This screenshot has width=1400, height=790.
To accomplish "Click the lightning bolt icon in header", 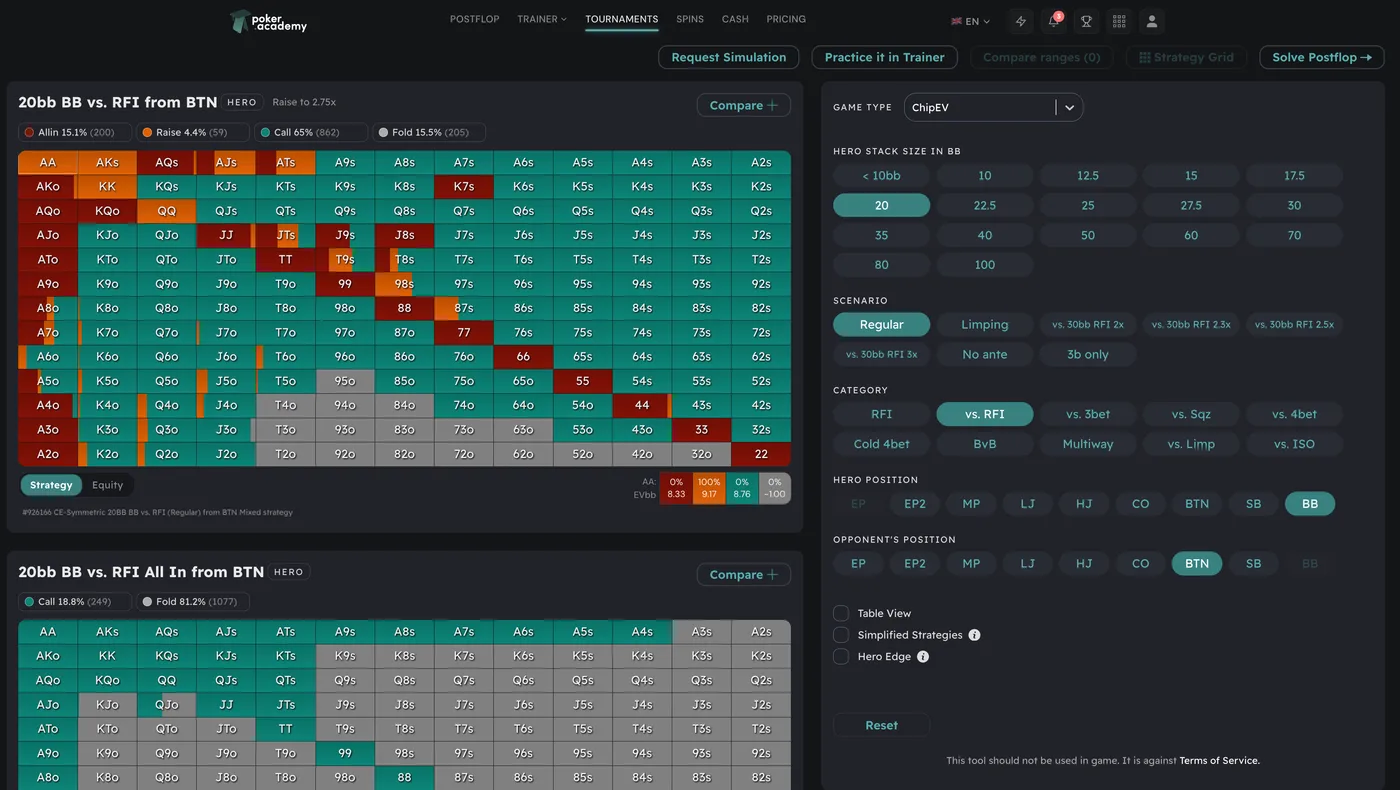I will [1021, 21].
